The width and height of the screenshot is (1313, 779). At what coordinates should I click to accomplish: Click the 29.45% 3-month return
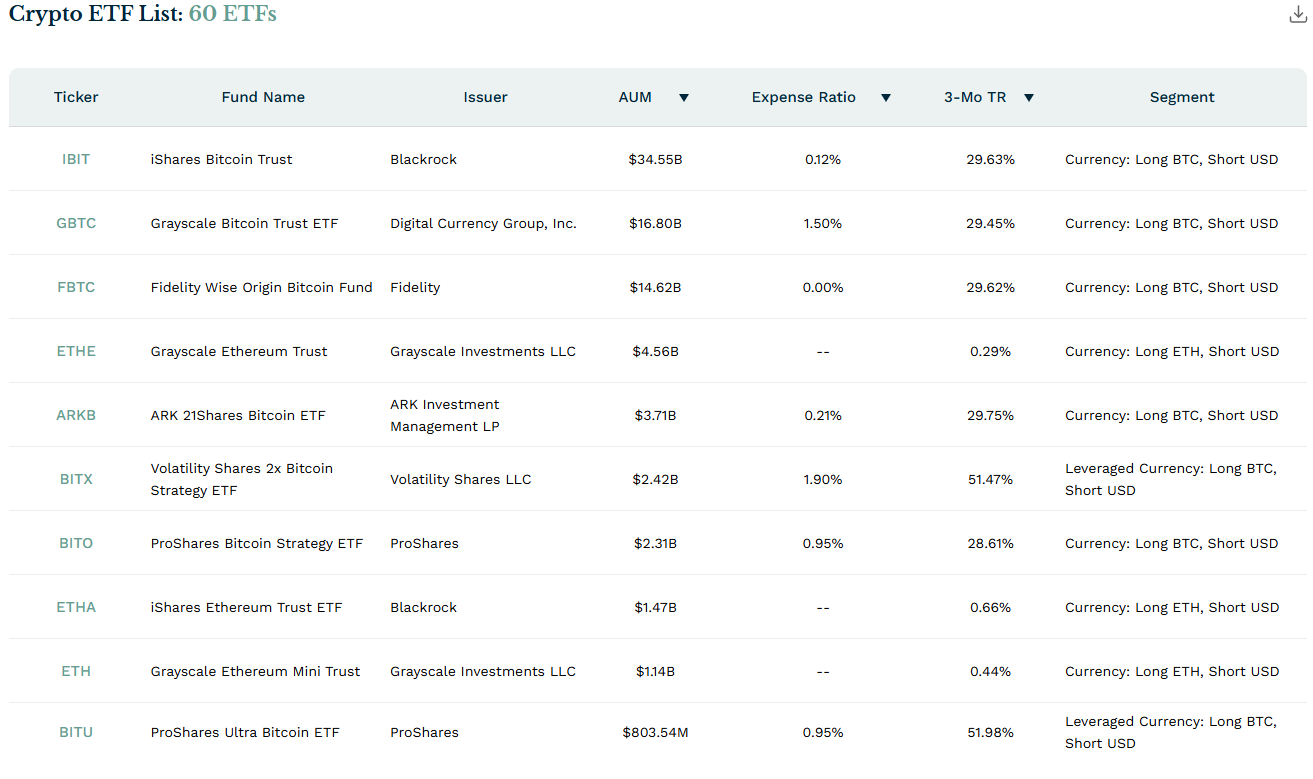[x=990, y=223]
